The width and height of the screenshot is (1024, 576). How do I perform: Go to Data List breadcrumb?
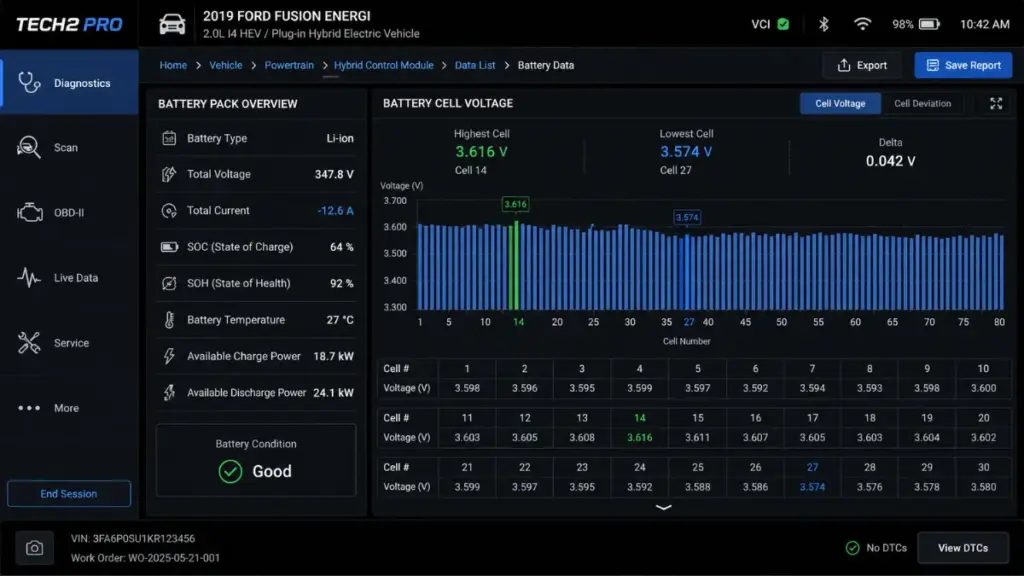475,65
